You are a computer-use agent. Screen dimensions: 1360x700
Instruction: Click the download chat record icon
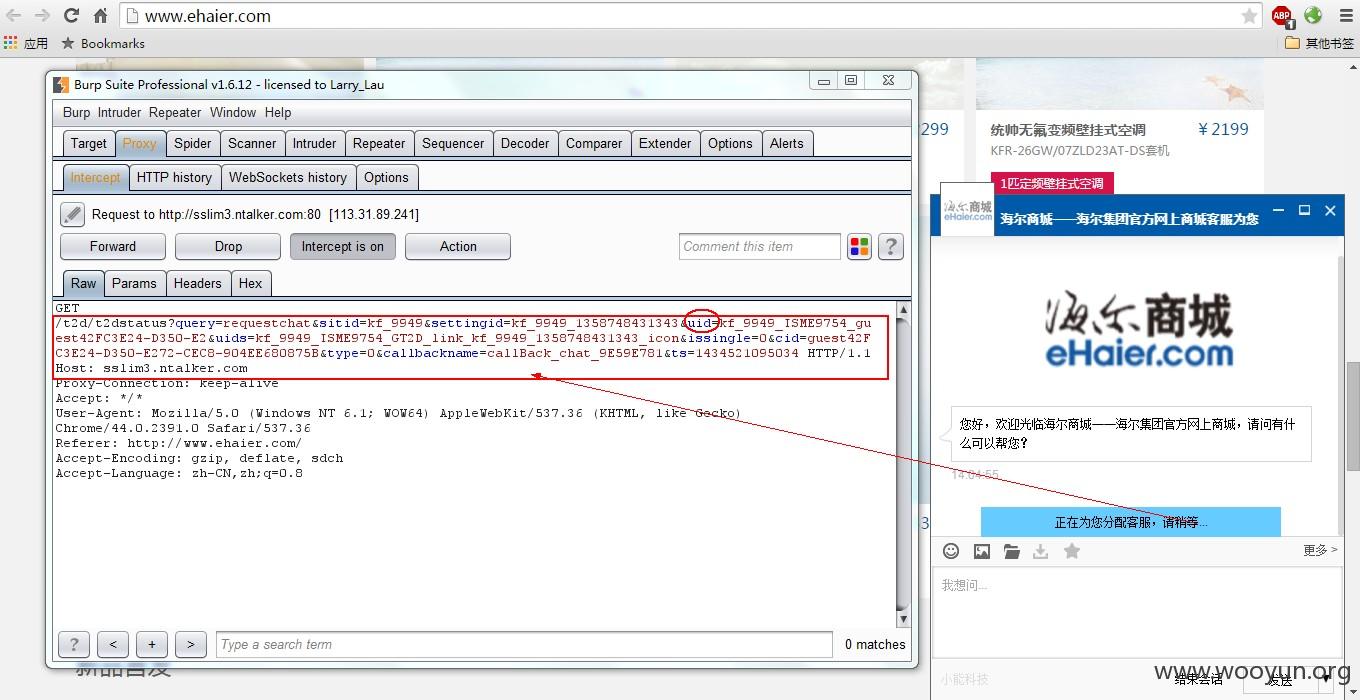tap(1041, 551)
